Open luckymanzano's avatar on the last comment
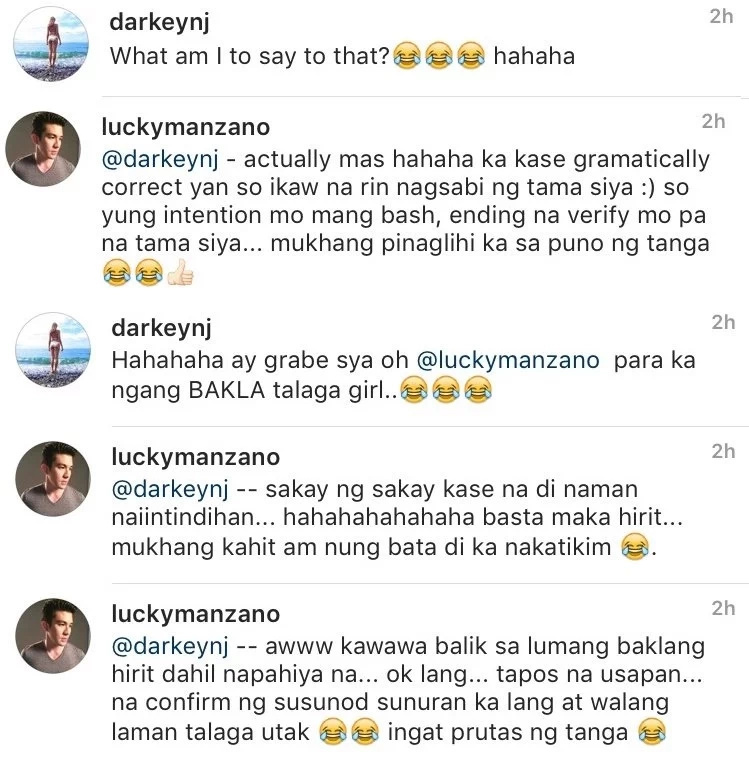The height and width of the screenshot is (761, 749). (x=53, y=636)
